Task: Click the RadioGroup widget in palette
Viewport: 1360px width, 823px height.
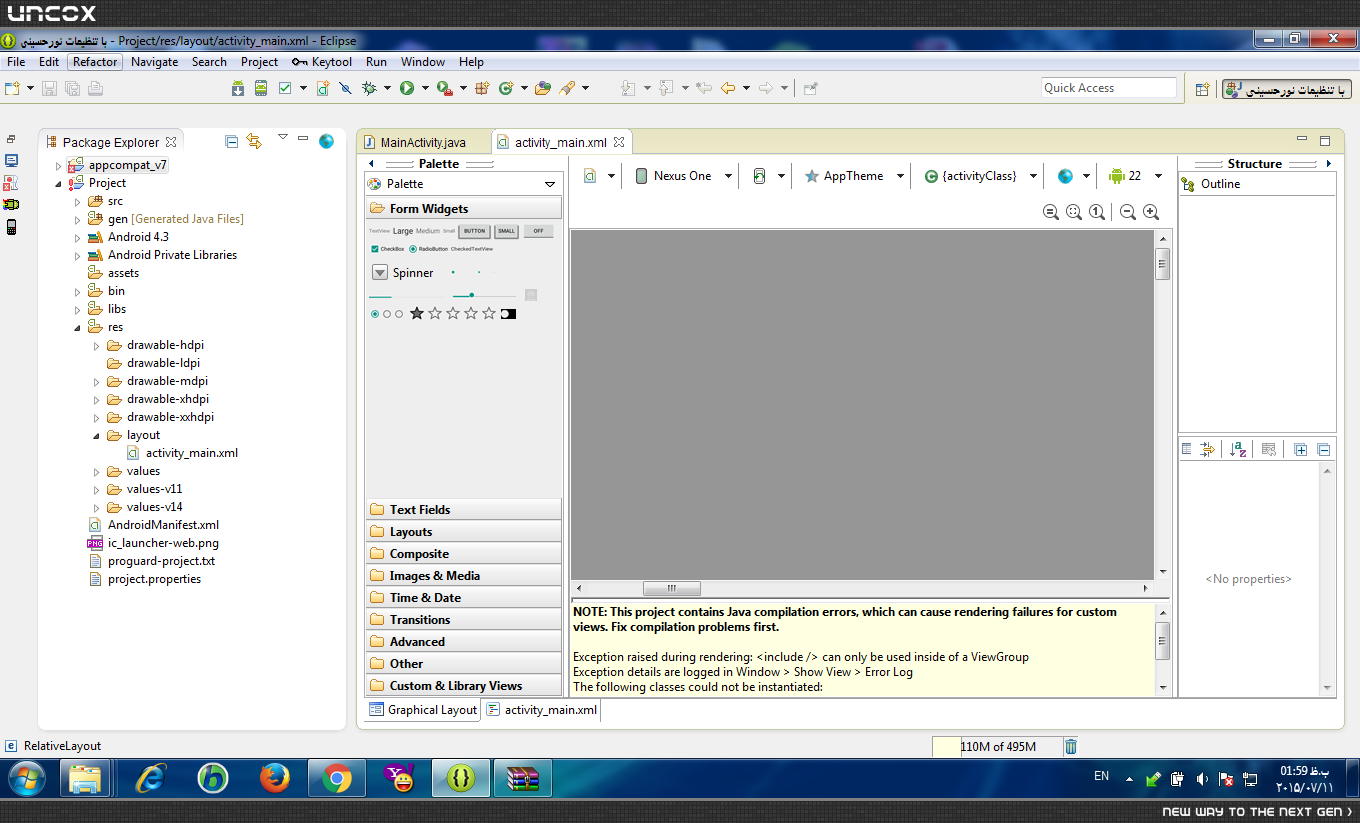Action: pos(387,314)
